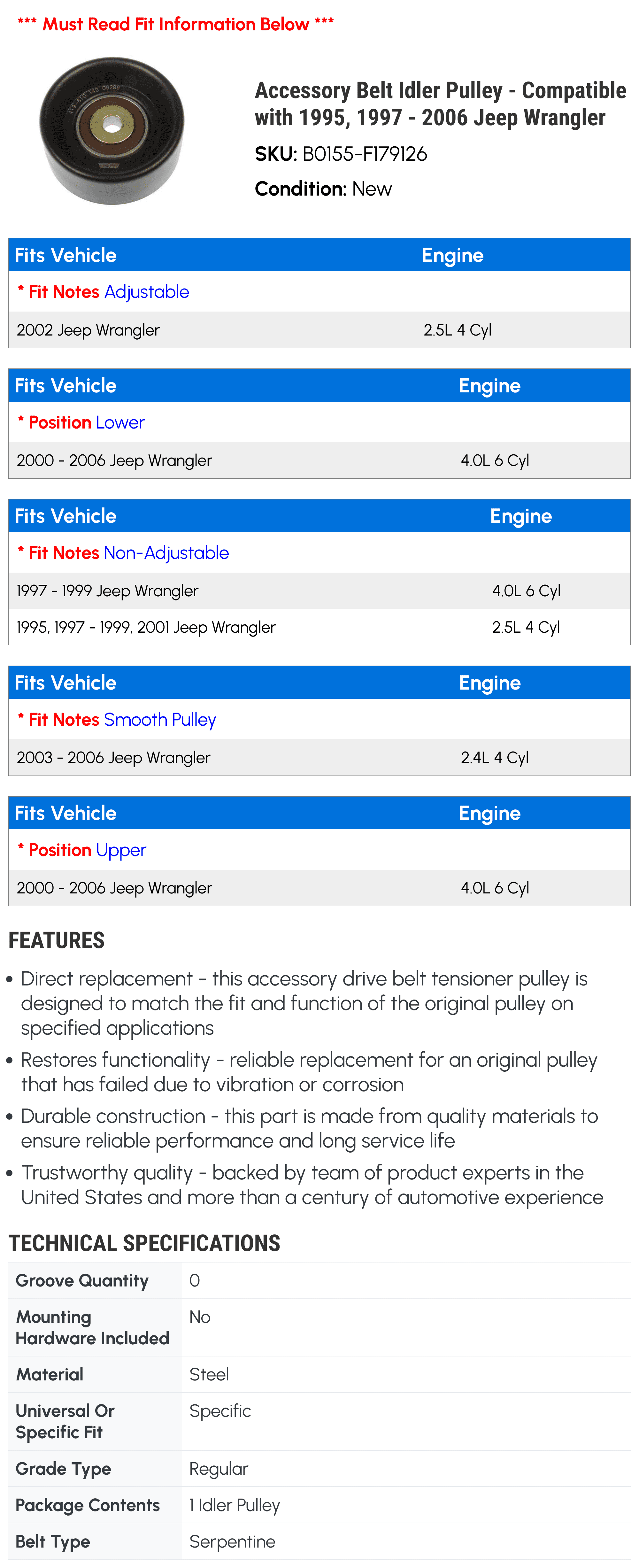639x1568 pixels.
Task: Select the 2003 - 2006 Jeep Wrangler row
Action: (x=319, y=757)
